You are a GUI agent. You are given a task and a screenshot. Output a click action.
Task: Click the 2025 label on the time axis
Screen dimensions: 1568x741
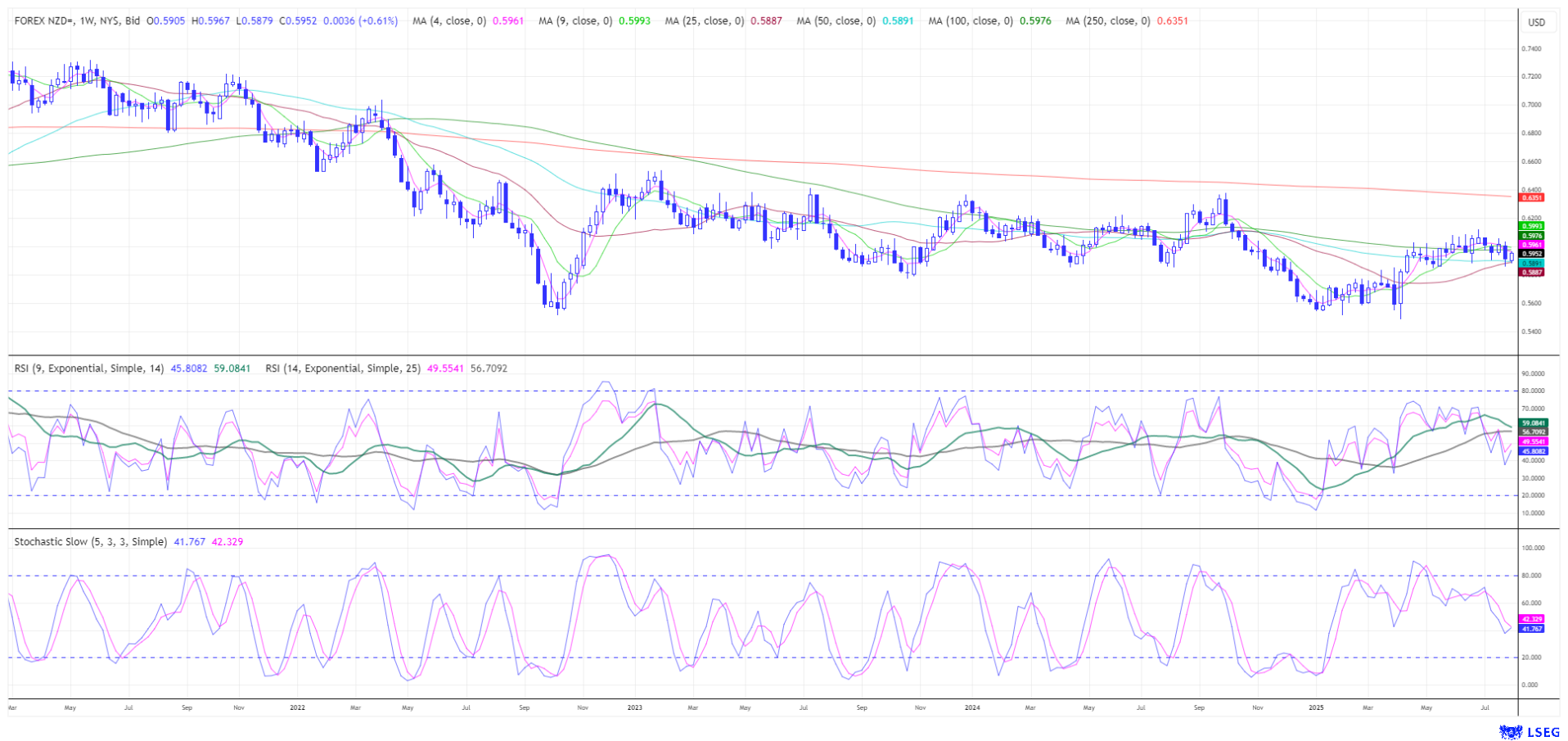tap(1315, 707)
